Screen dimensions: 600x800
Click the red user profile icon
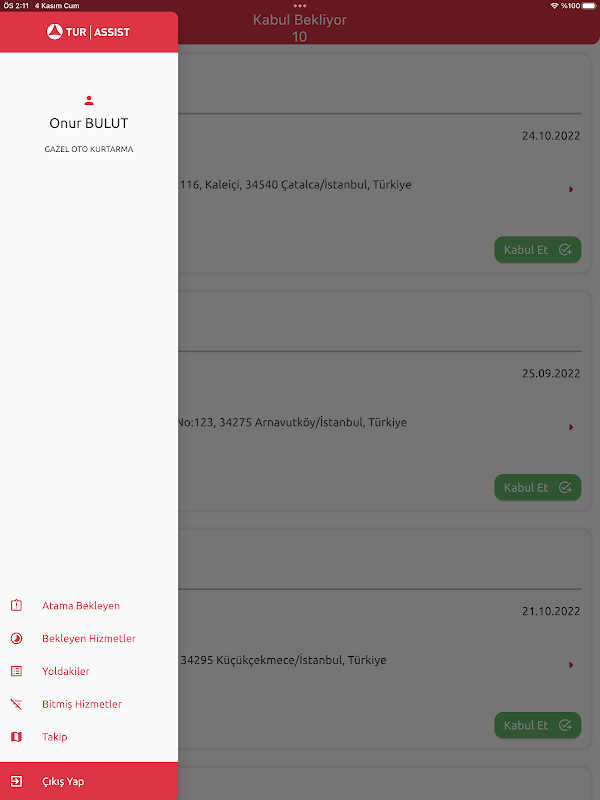(x=89, y=100)
